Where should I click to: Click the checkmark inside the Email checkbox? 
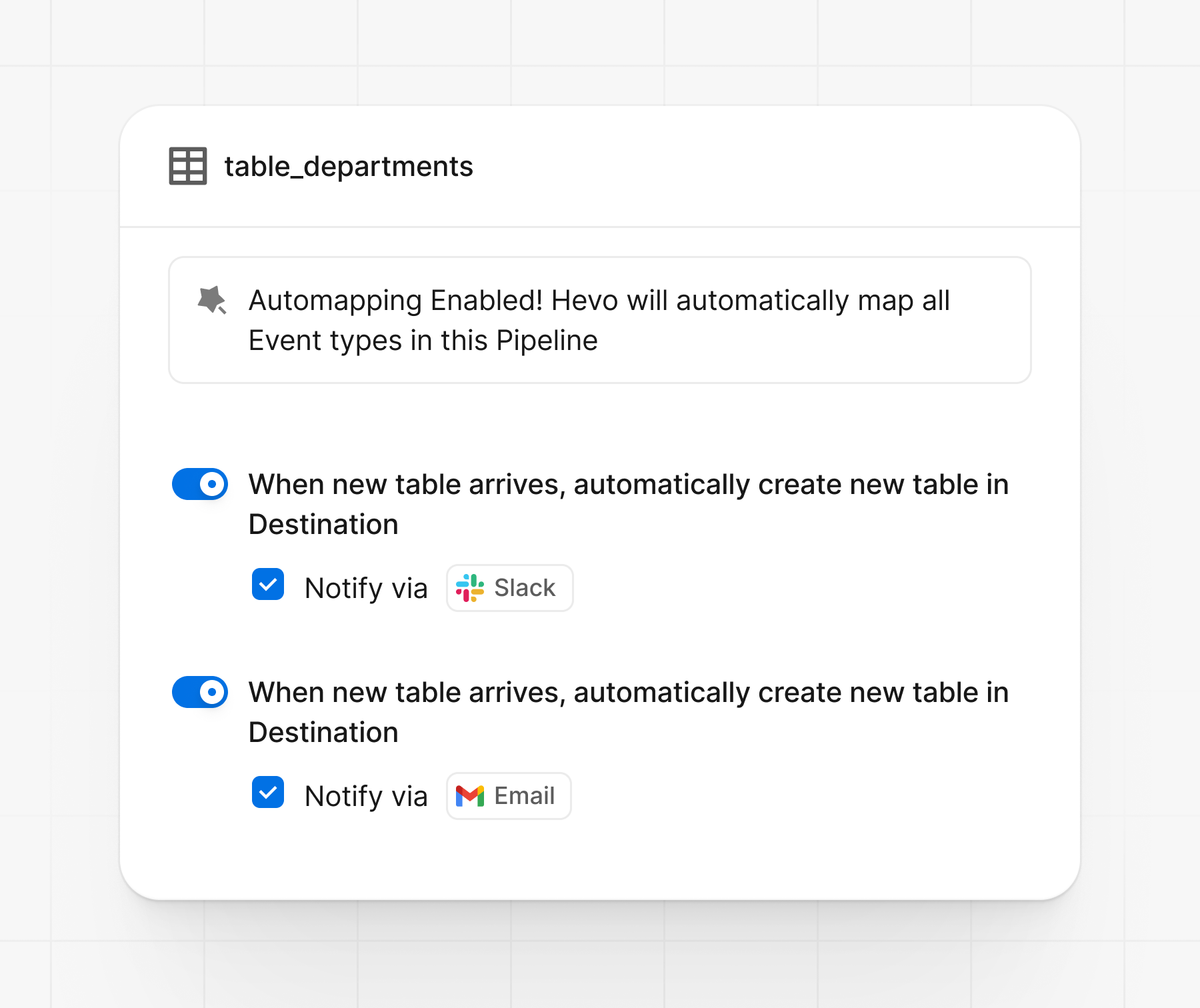click(267, 793)
